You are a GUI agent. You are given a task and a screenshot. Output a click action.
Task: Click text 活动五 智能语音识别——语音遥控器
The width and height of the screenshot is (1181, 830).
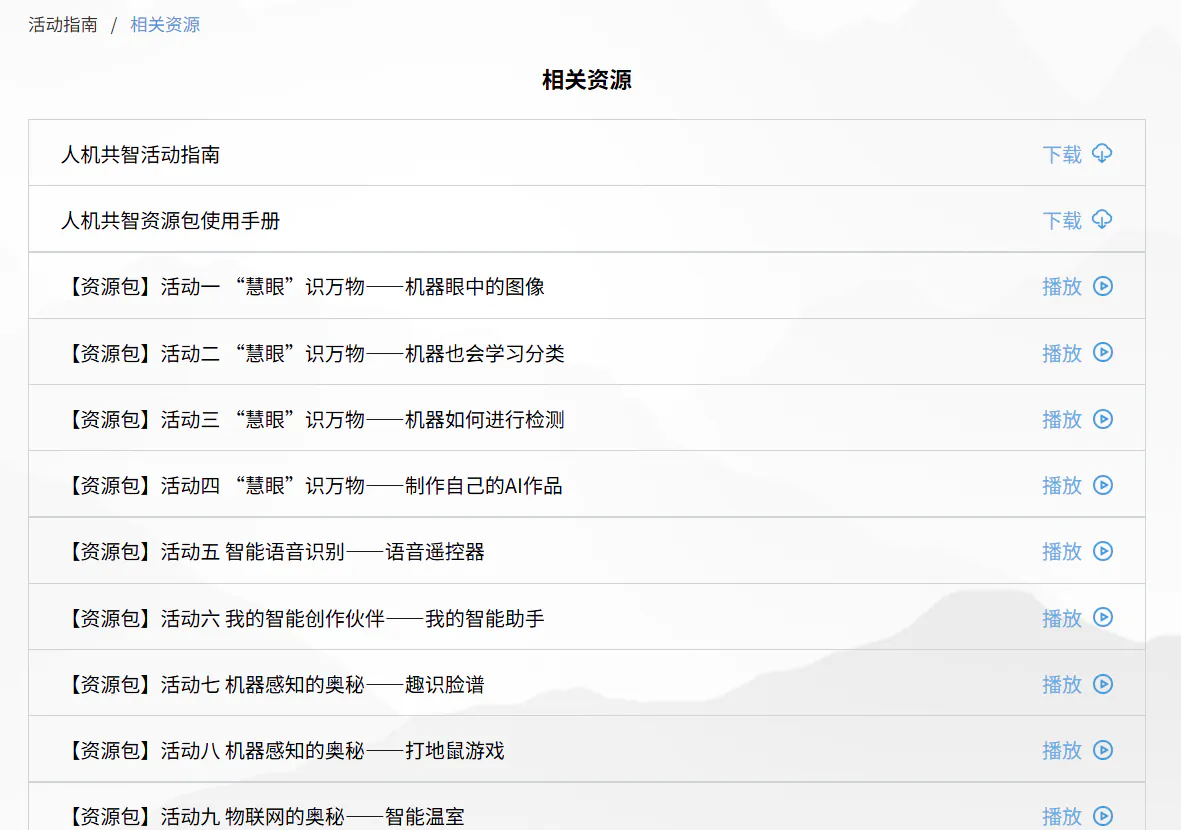(322, 552)
